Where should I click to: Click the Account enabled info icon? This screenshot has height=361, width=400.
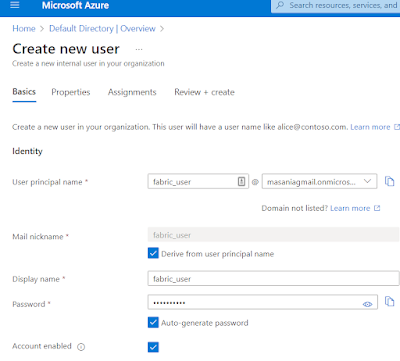(81, 347)
